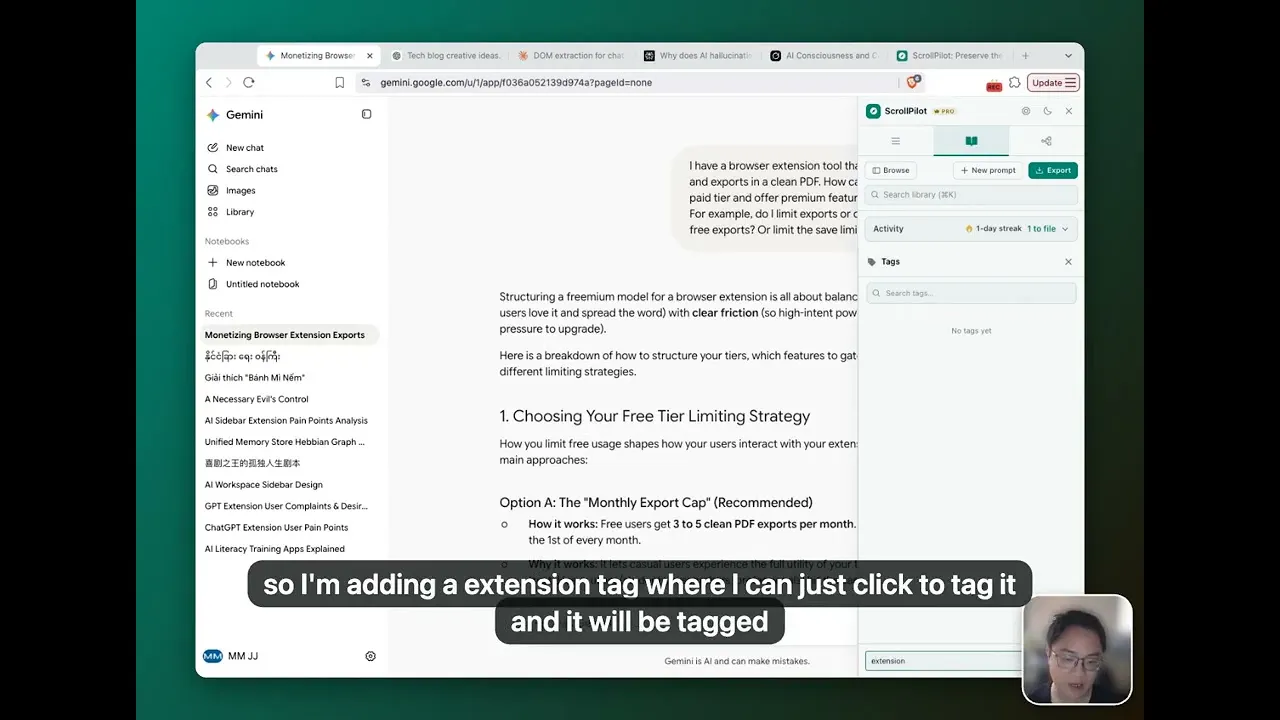Switch to "AI Consciousness" browser tab
1280x720 pixels.
tap(824, 56)
